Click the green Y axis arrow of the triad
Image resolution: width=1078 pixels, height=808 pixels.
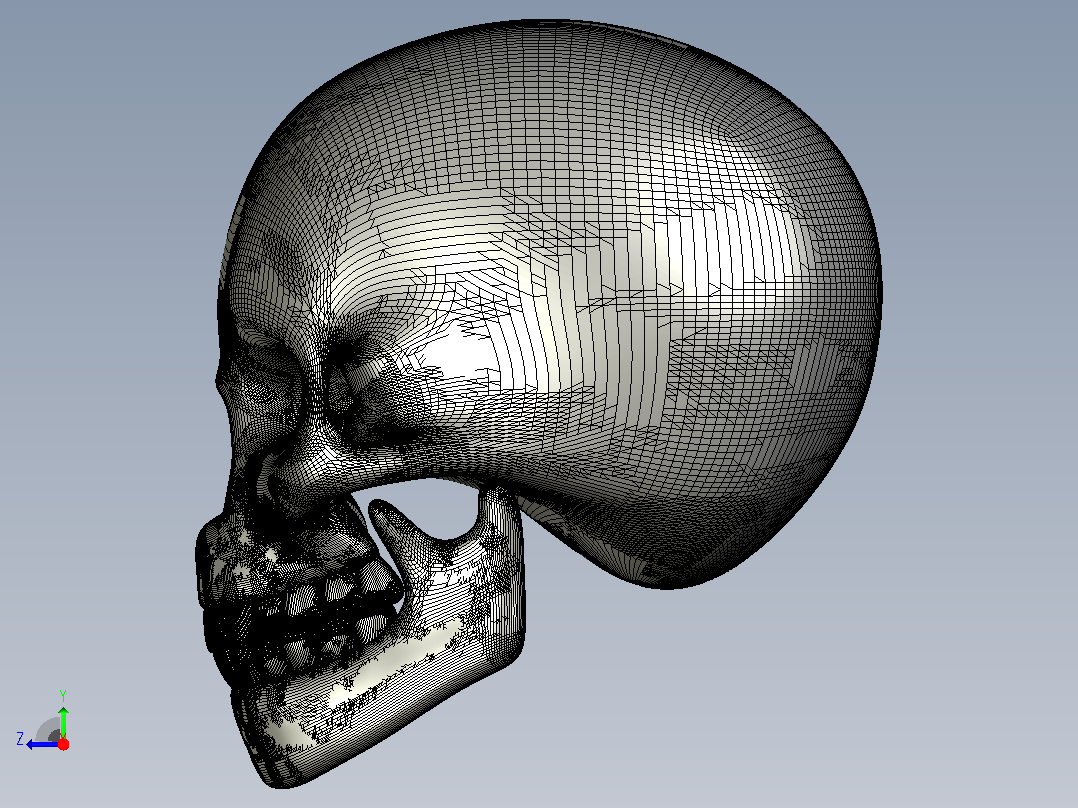tap(63, 721)
